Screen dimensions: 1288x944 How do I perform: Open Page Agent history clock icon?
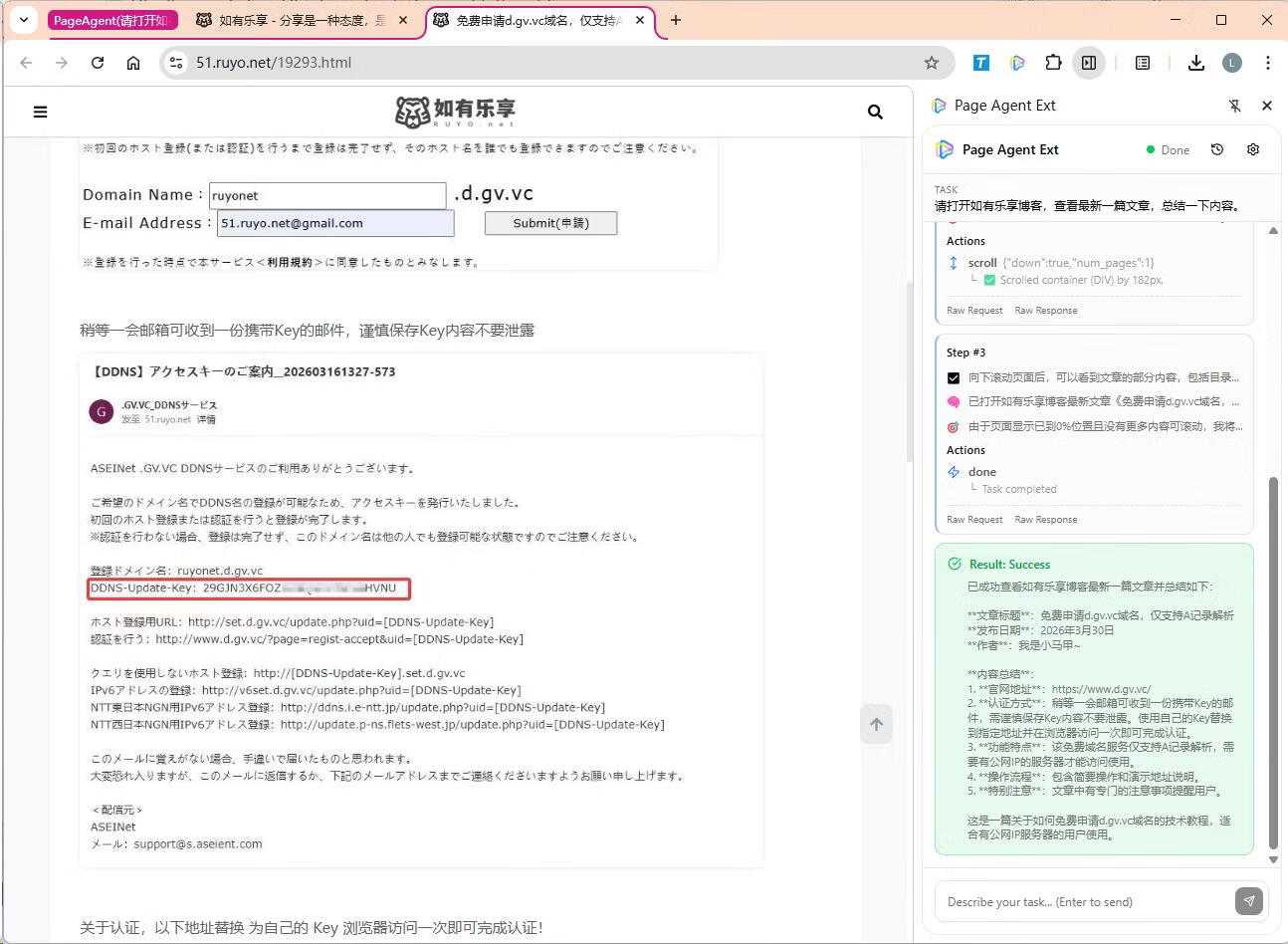pos(1216,149)
